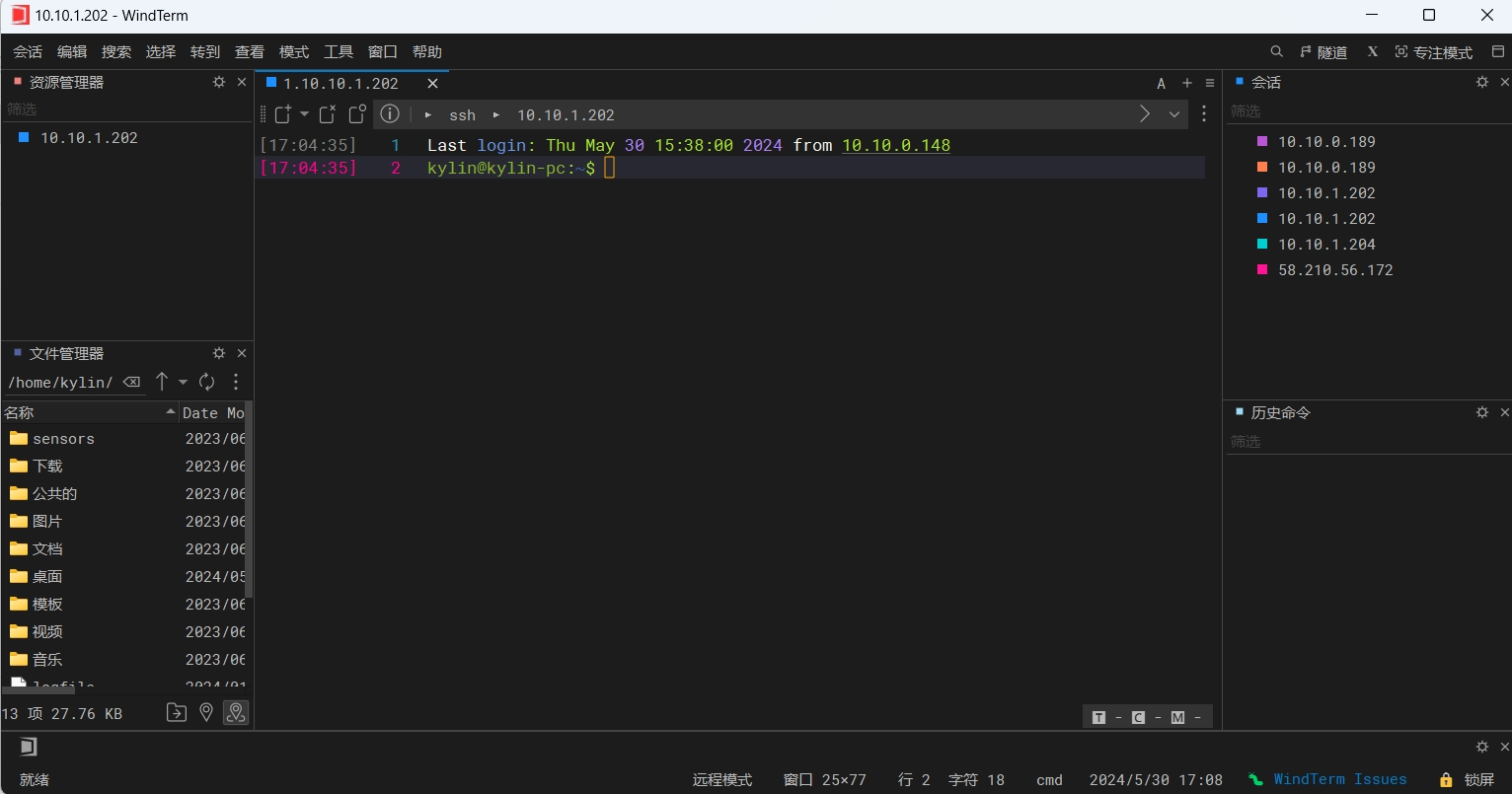Toggle the T indicator in terminal status strip
The width and height of the screenshot is (1512, 794).
coord(1098,717)
